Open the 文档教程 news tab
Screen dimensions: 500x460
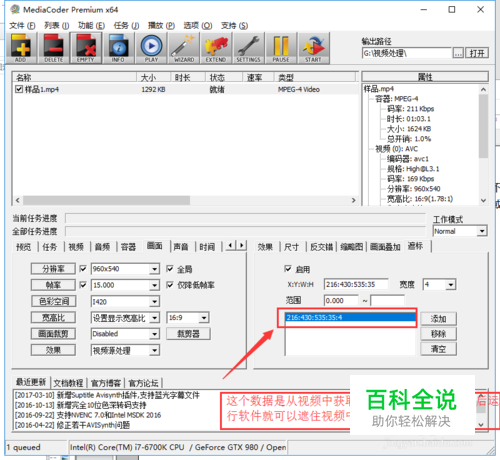pyautogui.click(x=68, y=383)
